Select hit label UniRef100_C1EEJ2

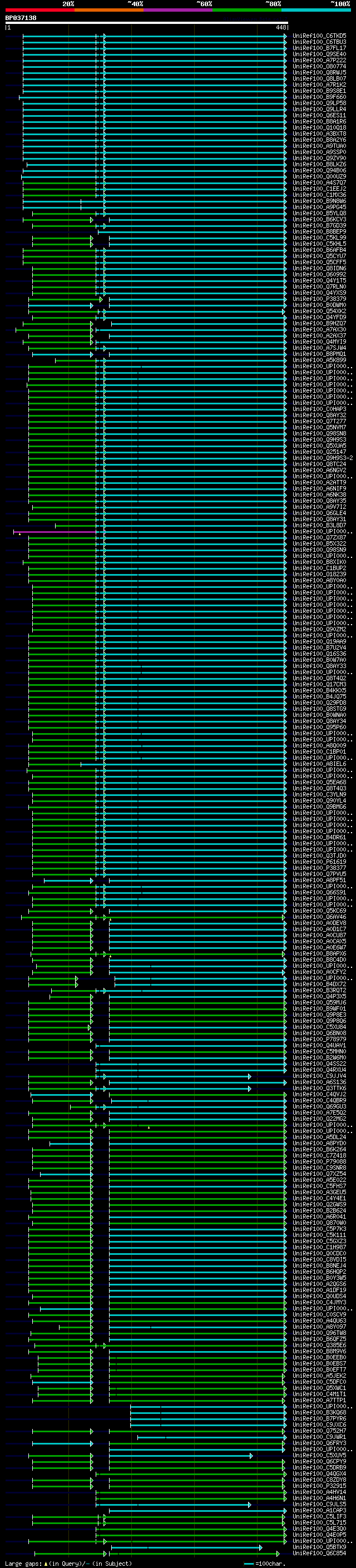click(319, 189)
